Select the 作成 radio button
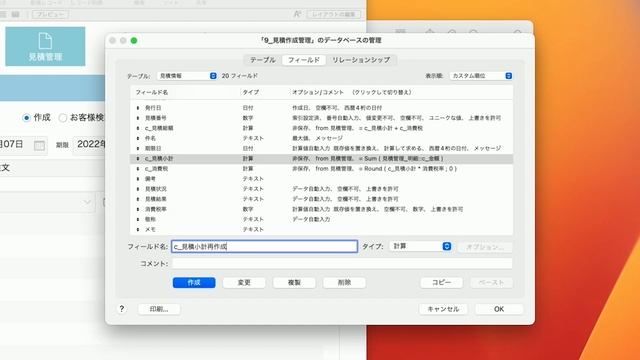Viewport: 640px width, 360px height. (x=27, y=118)
